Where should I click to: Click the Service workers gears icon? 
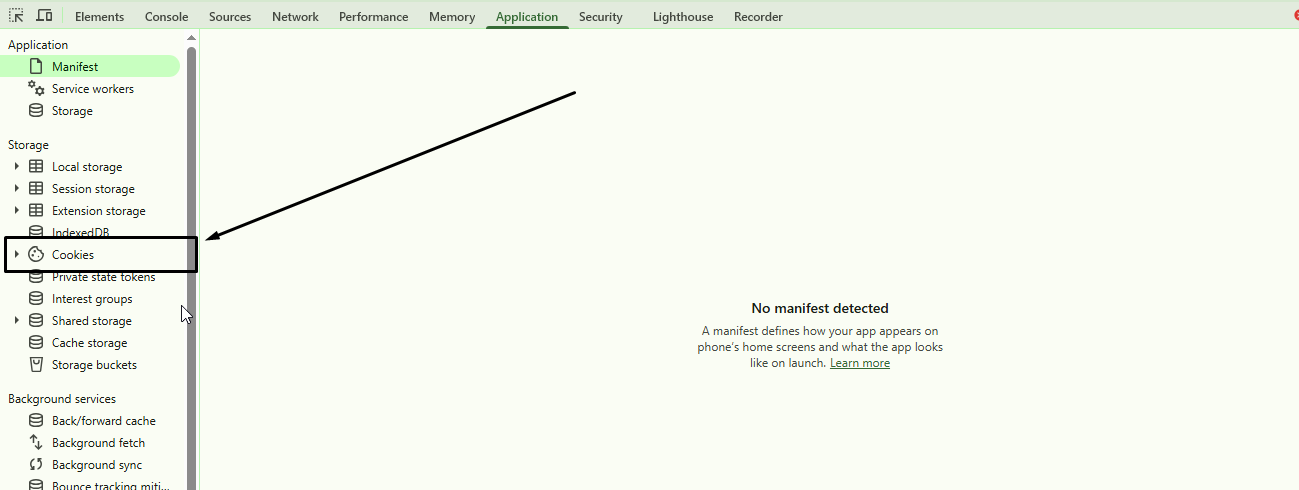36,89
